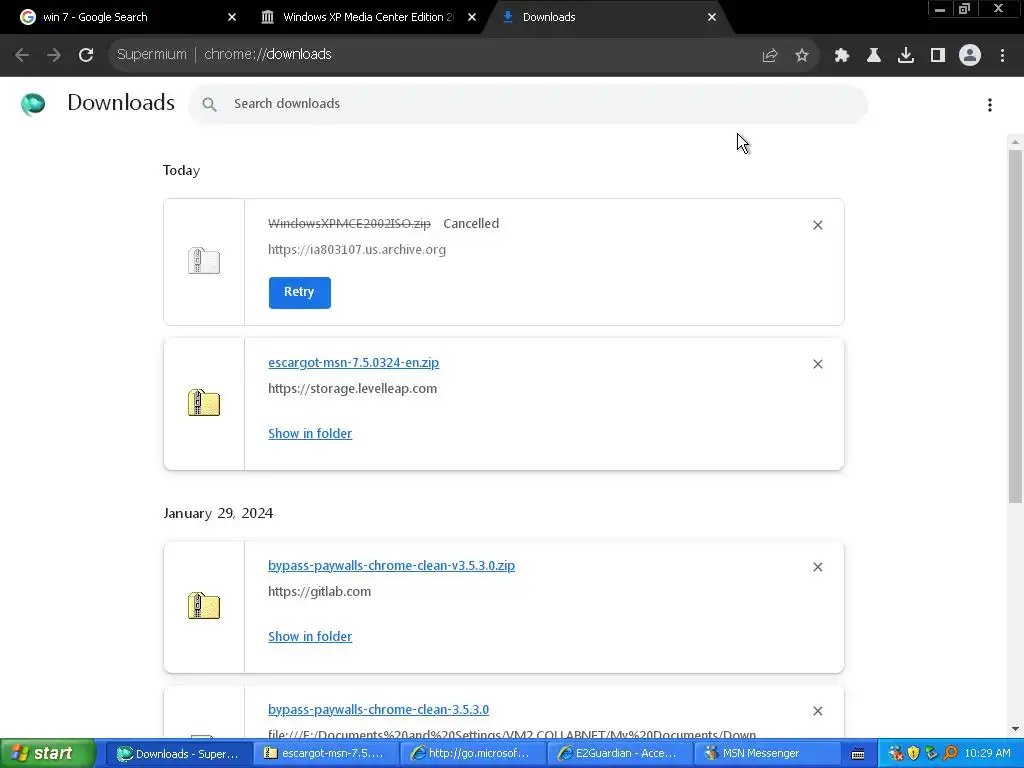Click the page vertical scrollbar thumb
The image size is (1024, 768).
click(x=1015, y=327)
